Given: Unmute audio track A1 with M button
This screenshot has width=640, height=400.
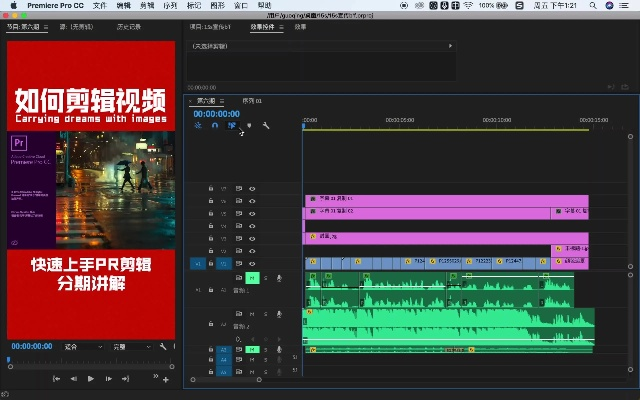Looking at the screenshot, I should point(252,277).
